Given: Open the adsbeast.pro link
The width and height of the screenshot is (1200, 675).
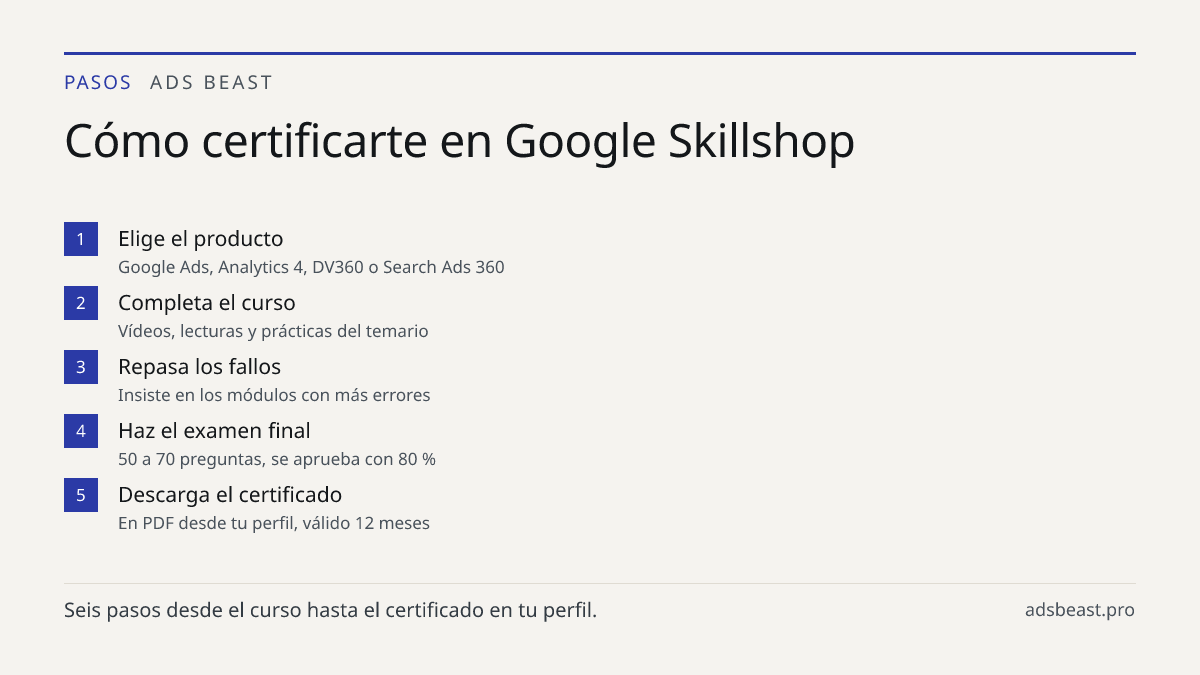Looking at the screenshot, I should [x=1080, y=610].
